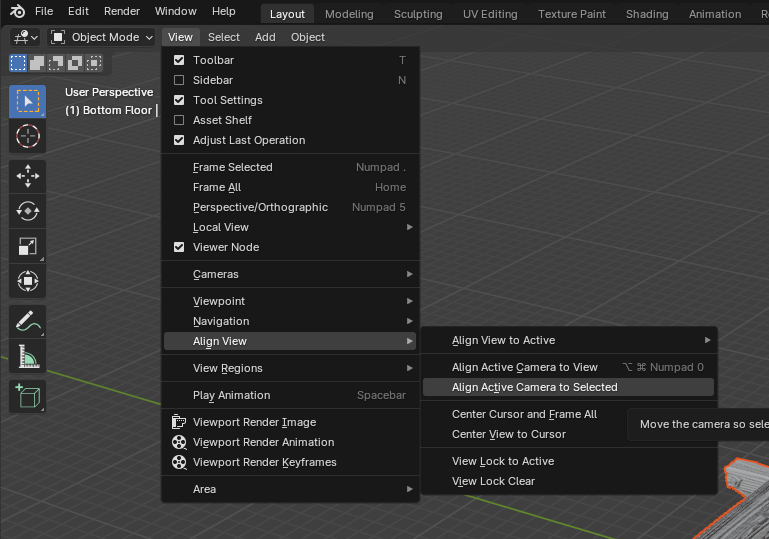
Task: Click the Add Cube tool
Action: click(28, 396)
